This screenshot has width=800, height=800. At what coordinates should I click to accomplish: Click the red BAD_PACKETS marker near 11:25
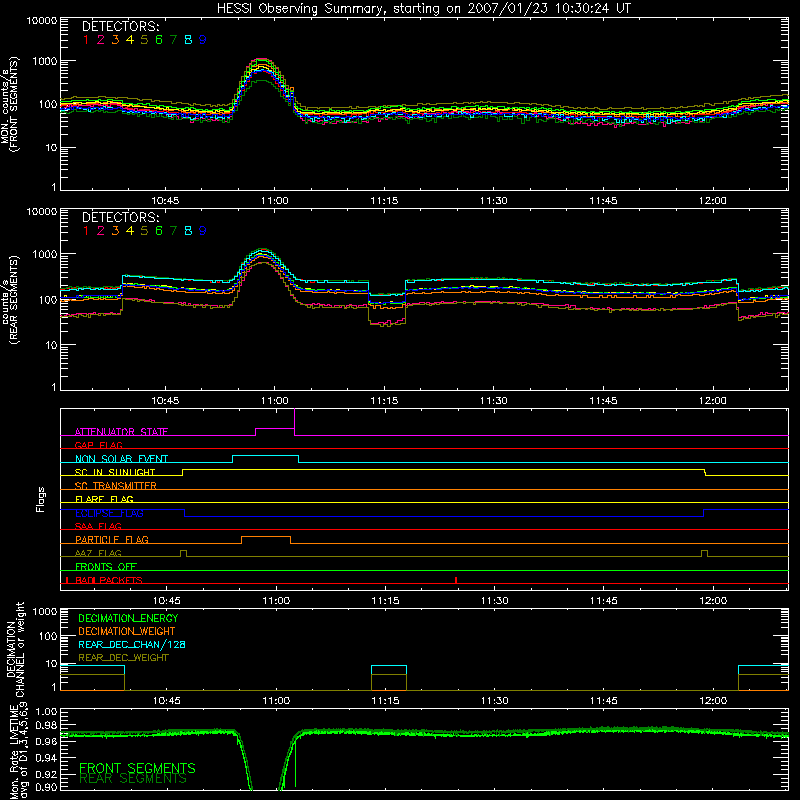coord(456,580)
